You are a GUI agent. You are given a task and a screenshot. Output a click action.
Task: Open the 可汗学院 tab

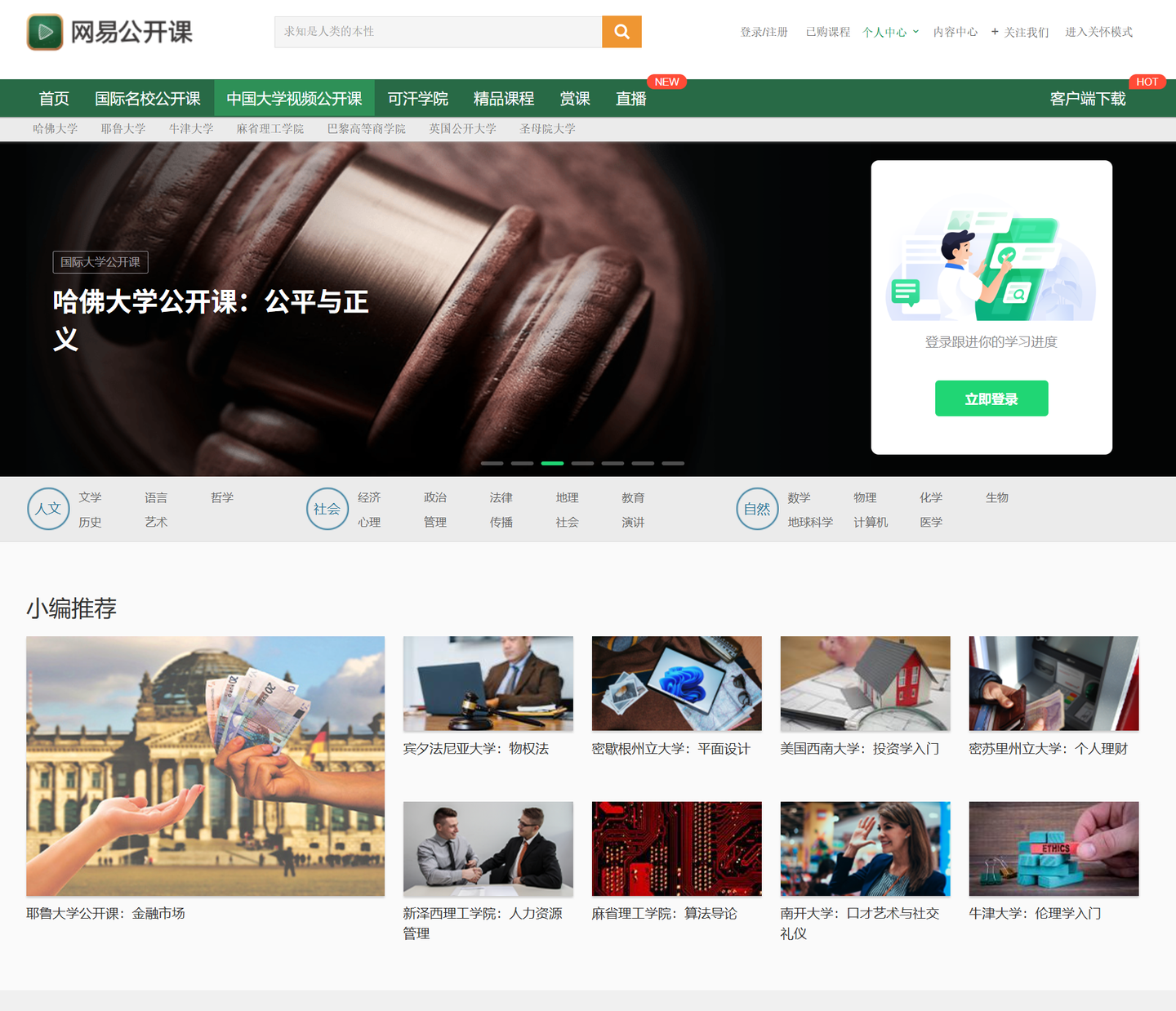click(x=418, y=99)
